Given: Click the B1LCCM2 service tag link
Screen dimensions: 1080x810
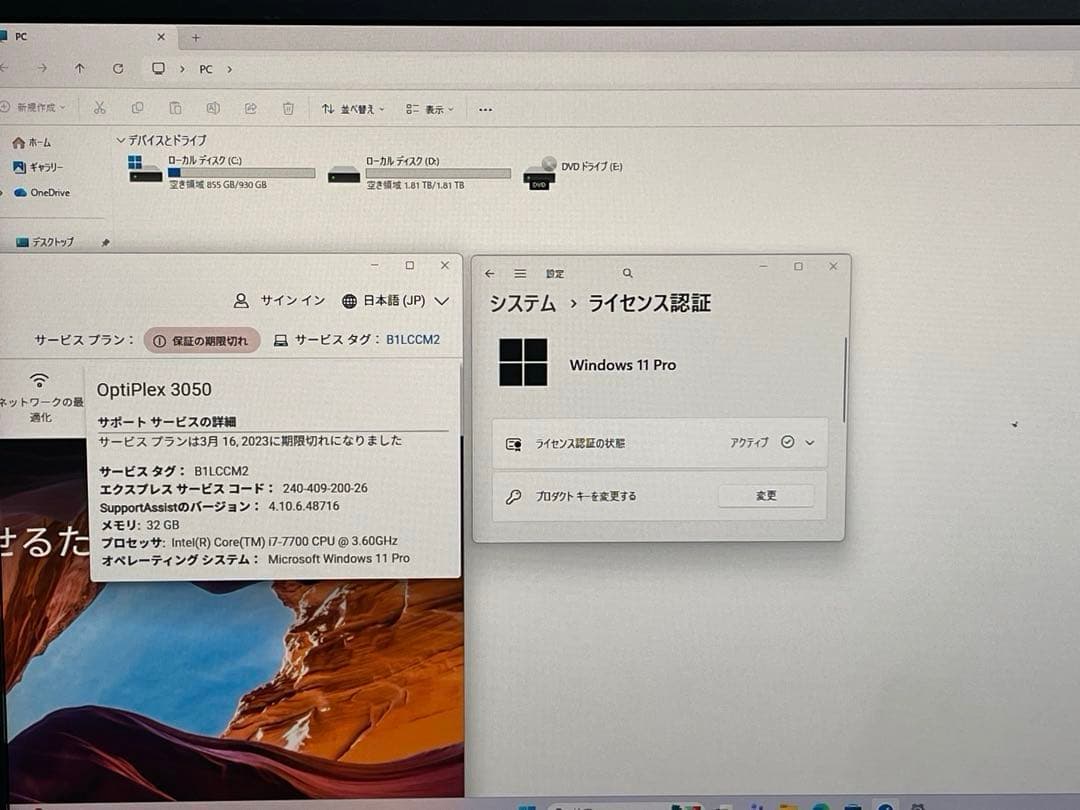Looking at the screenshot, I should (413, 340).
